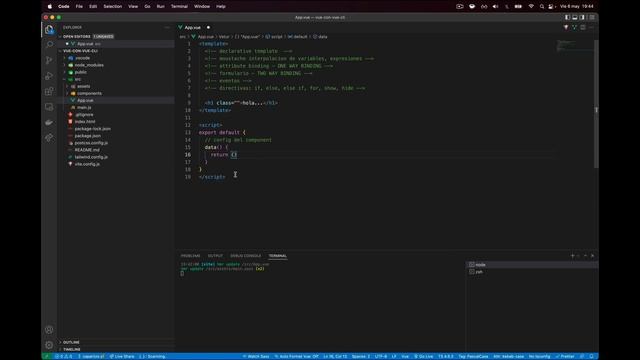640x360 pixels.
Task: Select the zsh terminal instance
Action: tap(532, 272)
